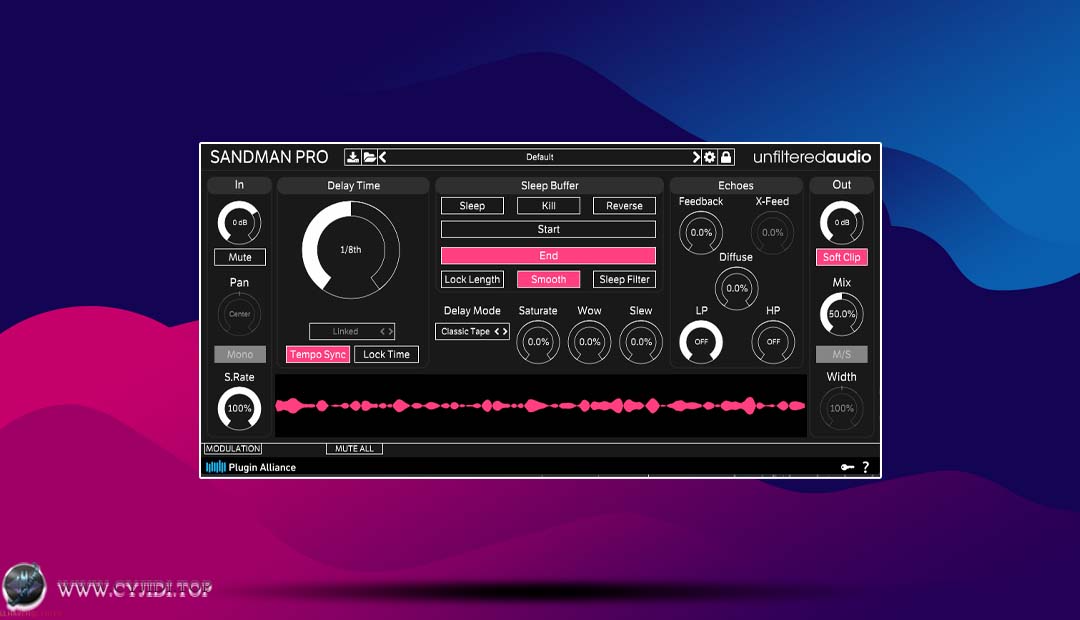Open the load preset folder icon
Screen dimensions: 1080x620
369,157
